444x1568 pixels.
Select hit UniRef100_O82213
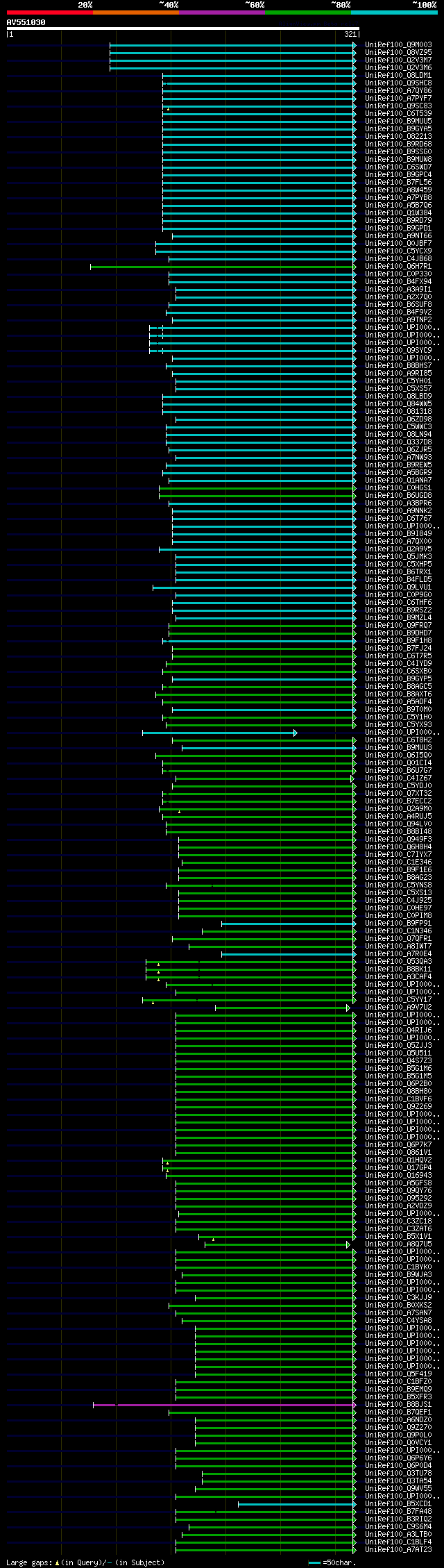click(x=398, y=137)
